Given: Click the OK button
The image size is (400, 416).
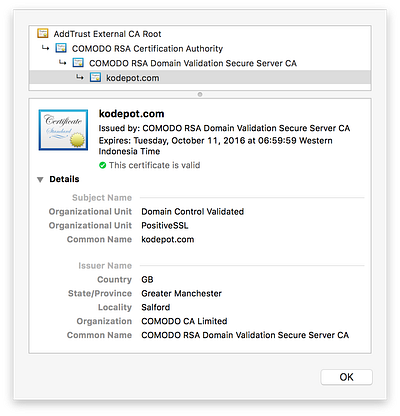Looking at the screenshot, I should pos(346,377).
